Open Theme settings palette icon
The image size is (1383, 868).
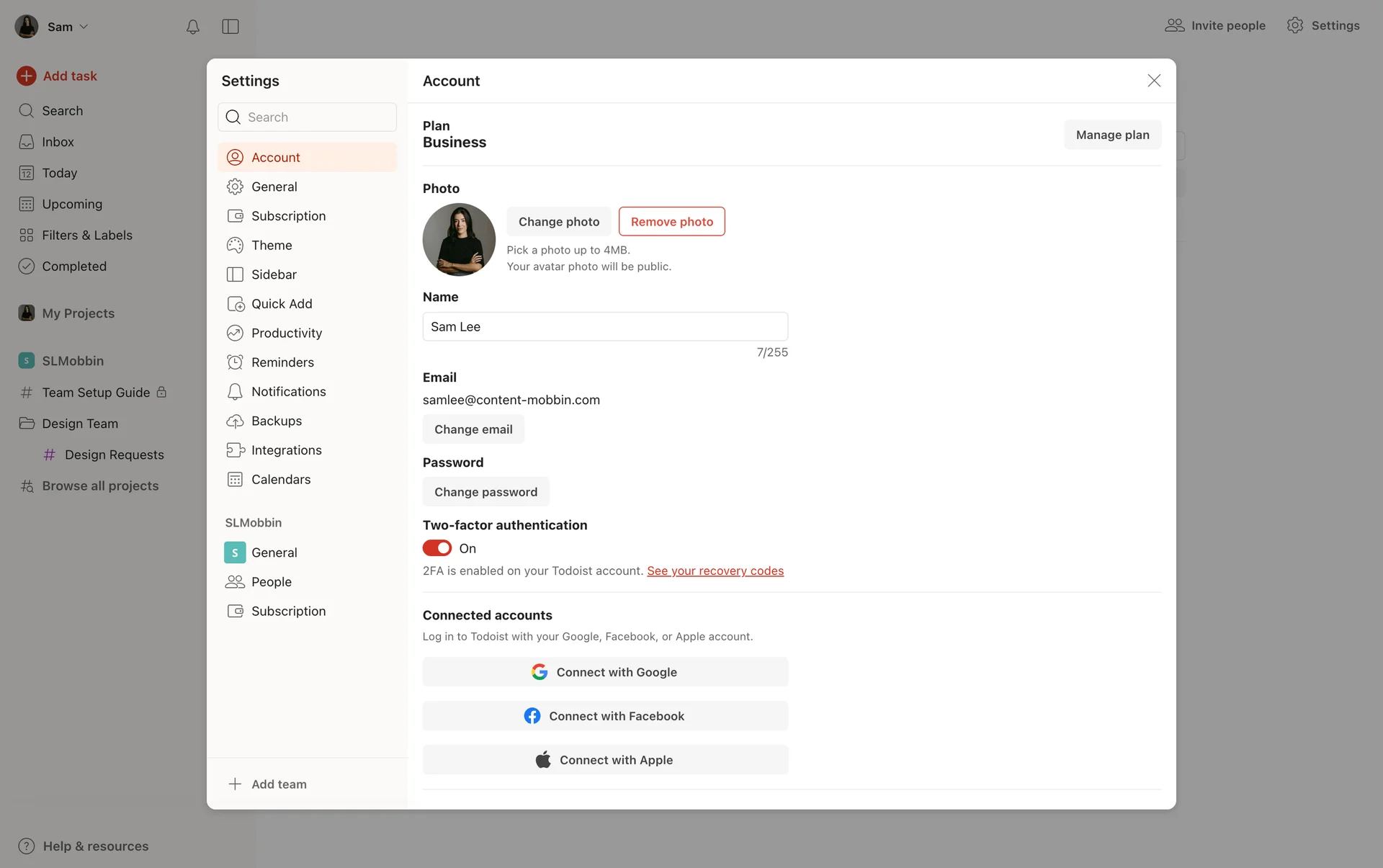(235, 245)
